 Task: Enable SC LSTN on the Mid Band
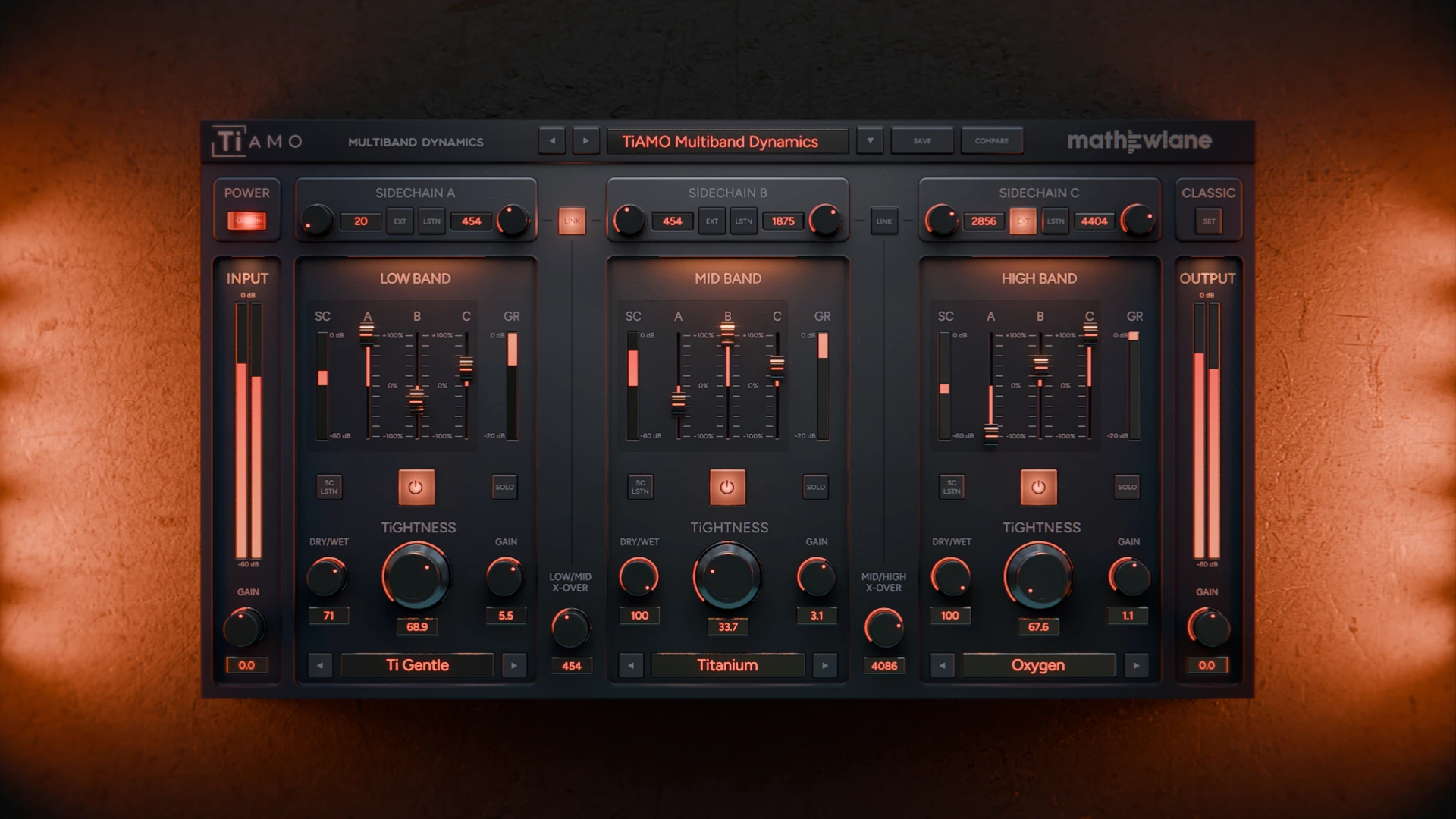[x=640, y=488]
